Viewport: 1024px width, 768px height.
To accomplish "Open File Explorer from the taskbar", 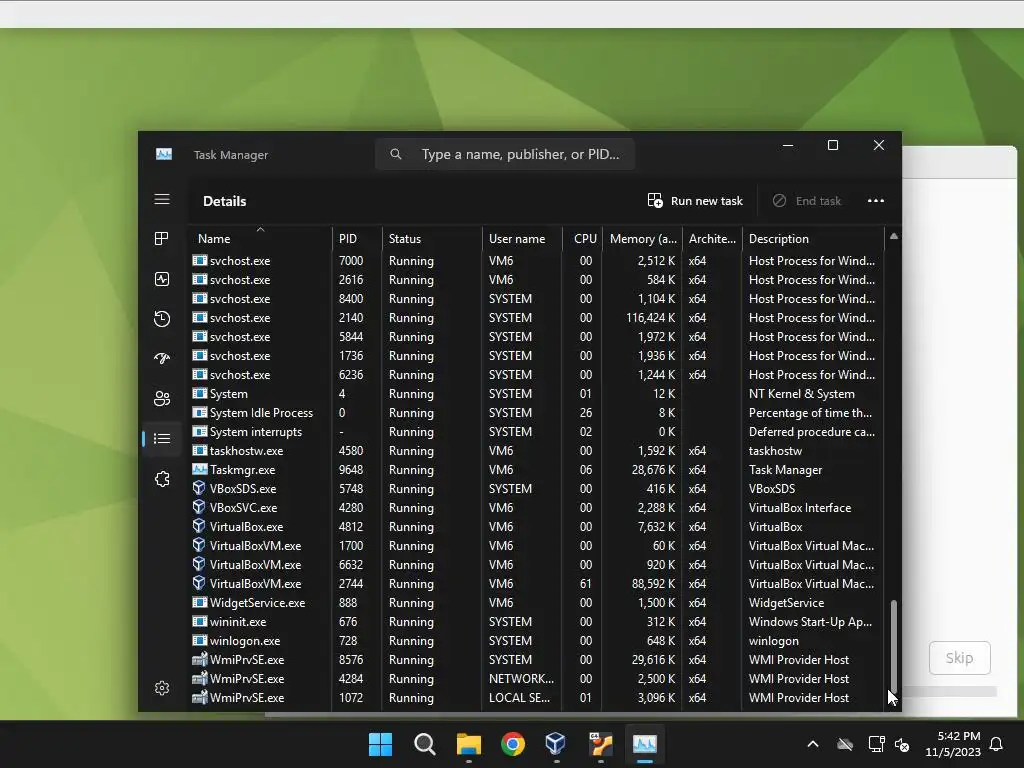I will coord(469,744).
